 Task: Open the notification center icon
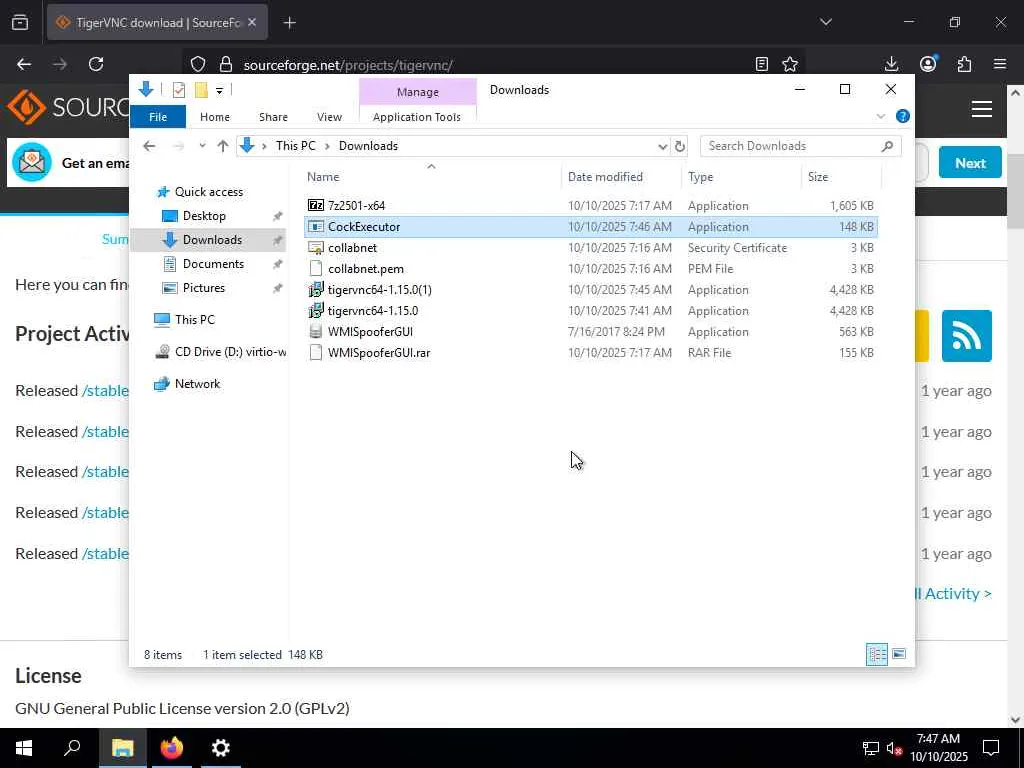991,748
